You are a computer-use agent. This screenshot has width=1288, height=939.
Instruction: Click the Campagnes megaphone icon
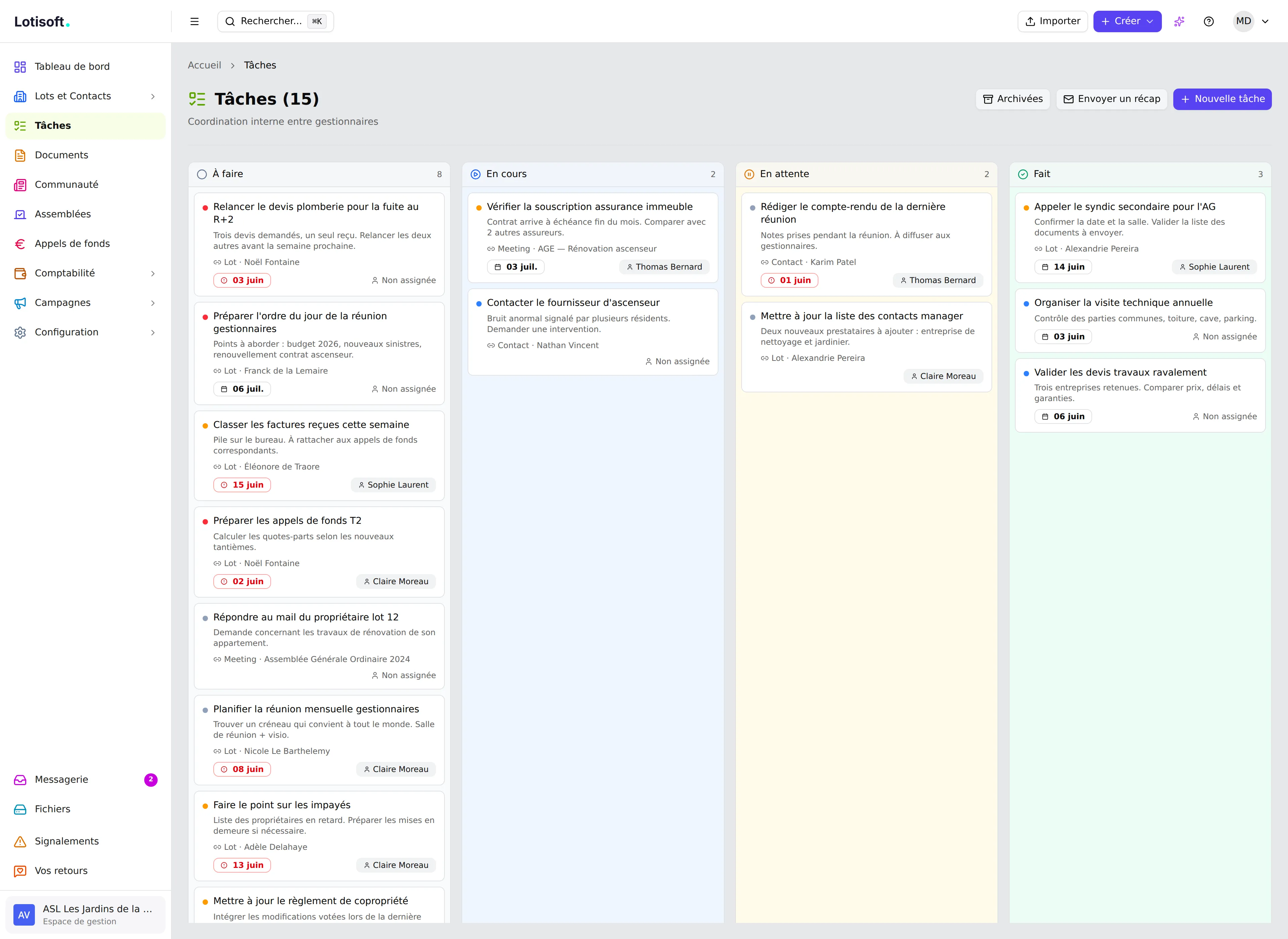coord(20,303)
